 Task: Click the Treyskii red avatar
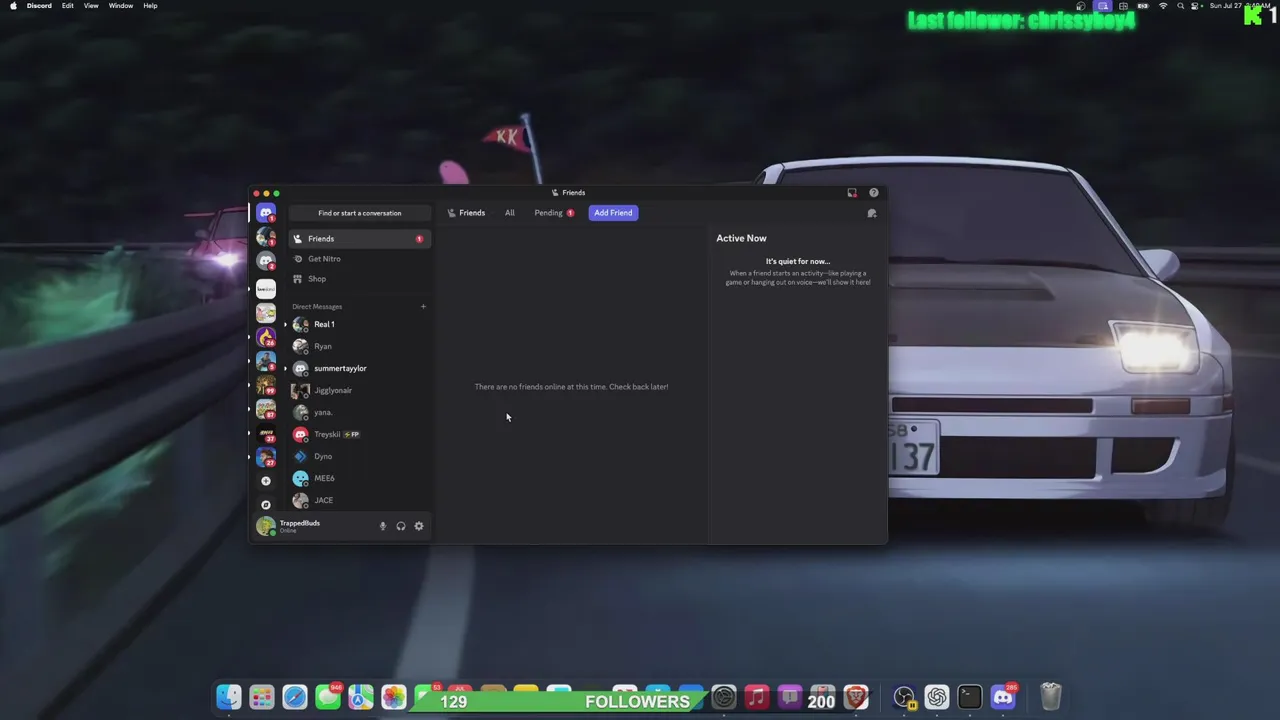point(300,434)
